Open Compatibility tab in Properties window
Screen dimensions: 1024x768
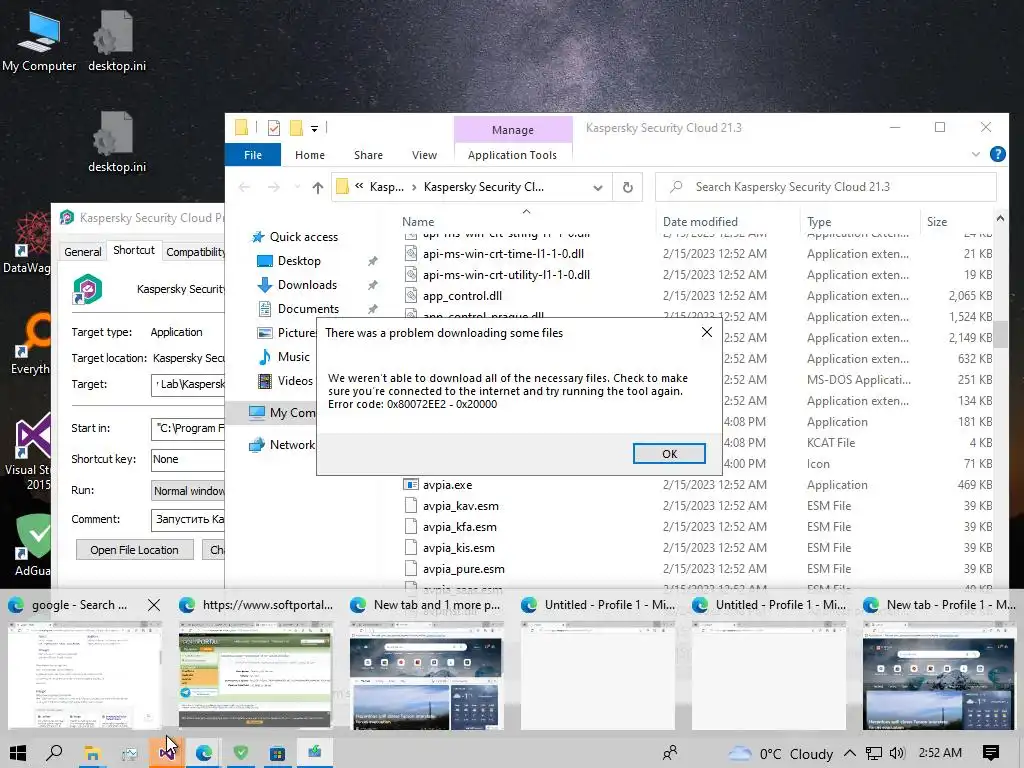195,251
